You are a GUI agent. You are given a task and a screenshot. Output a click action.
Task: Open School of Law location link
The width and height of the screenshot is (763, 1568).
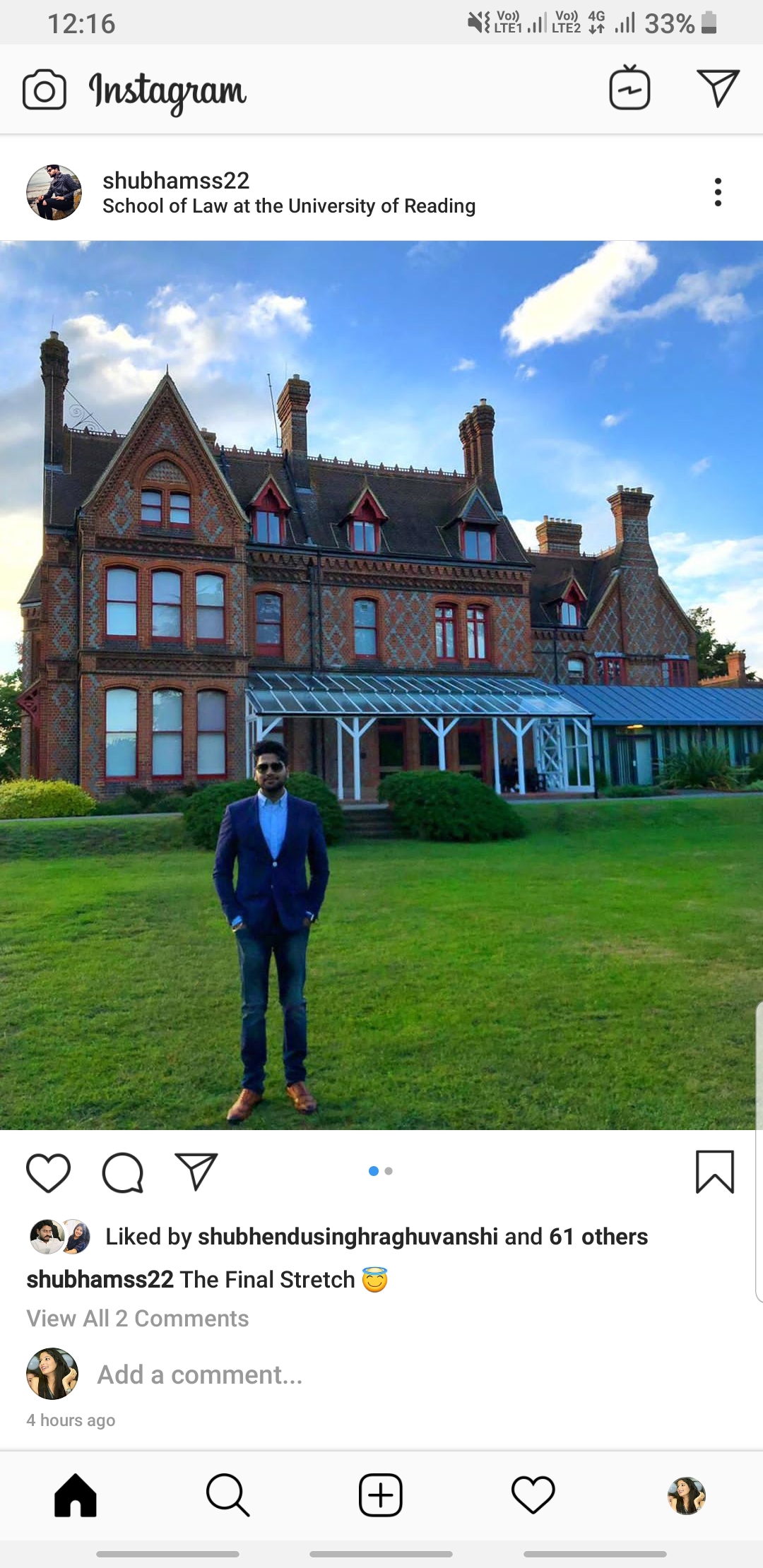289,206
